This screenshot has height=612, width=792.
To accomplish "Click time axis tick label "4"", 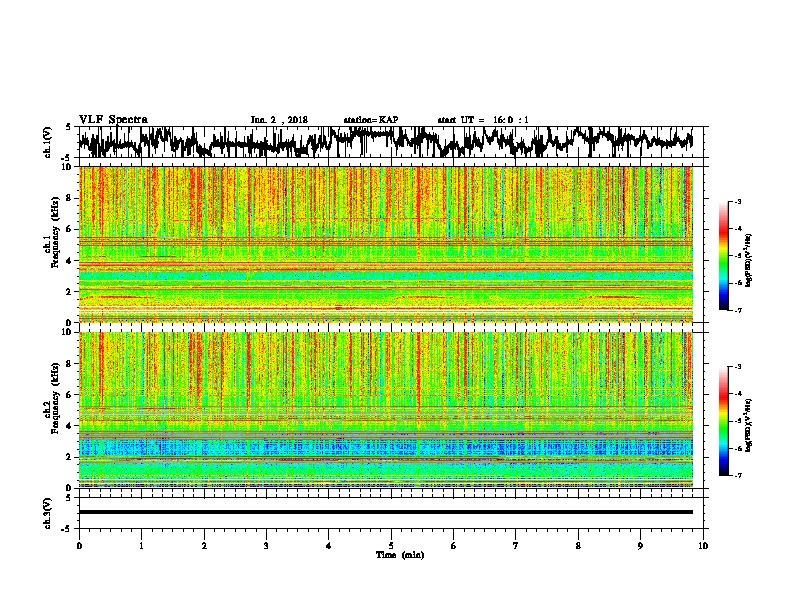I will [x=329, y=546].
